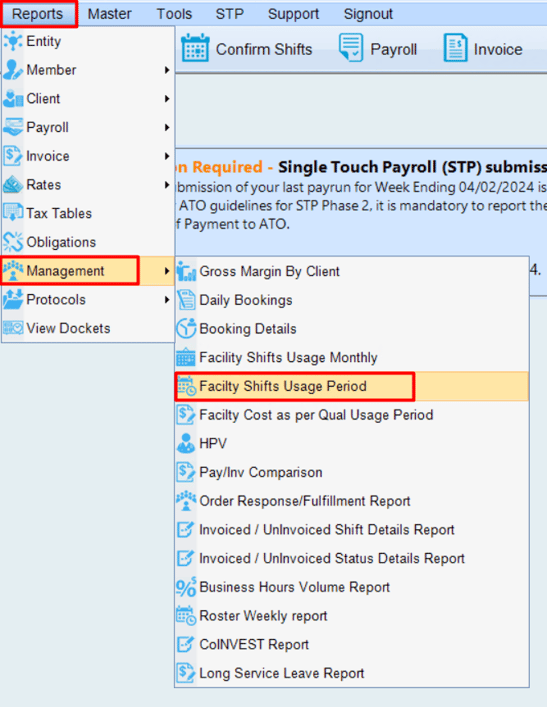Expand the Protocols submenu arrow
547x707 pixels.
click(x=167, y=300)
